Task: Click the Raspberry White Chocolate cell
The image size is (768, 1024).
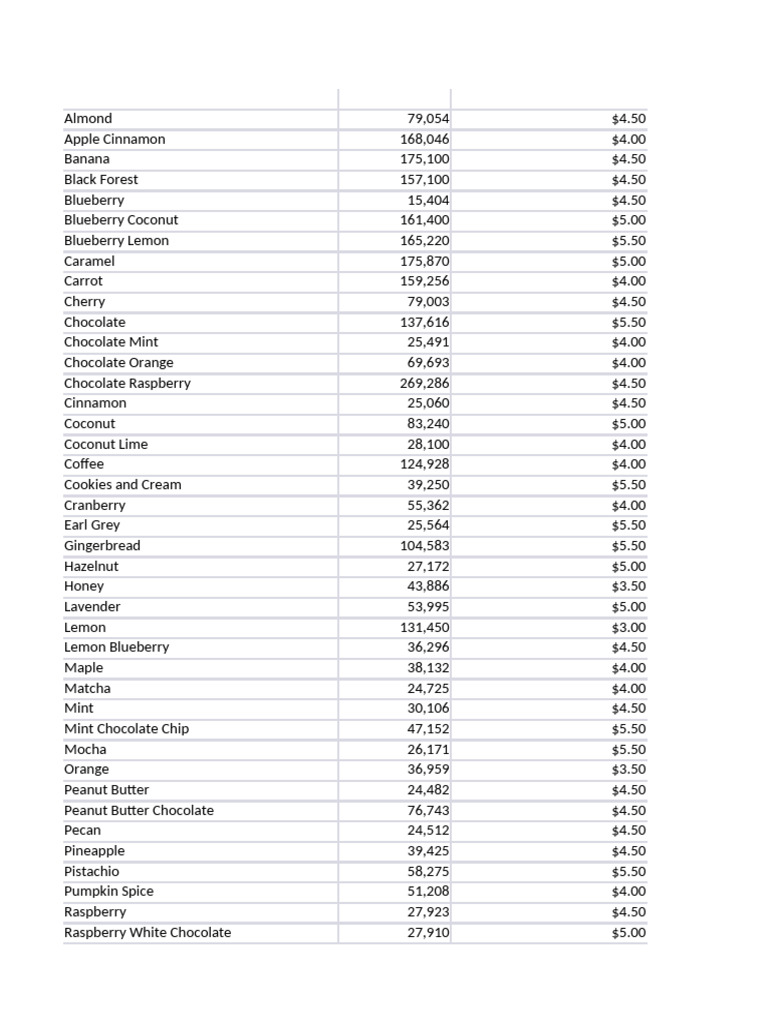Action: (x=147, y=932)
